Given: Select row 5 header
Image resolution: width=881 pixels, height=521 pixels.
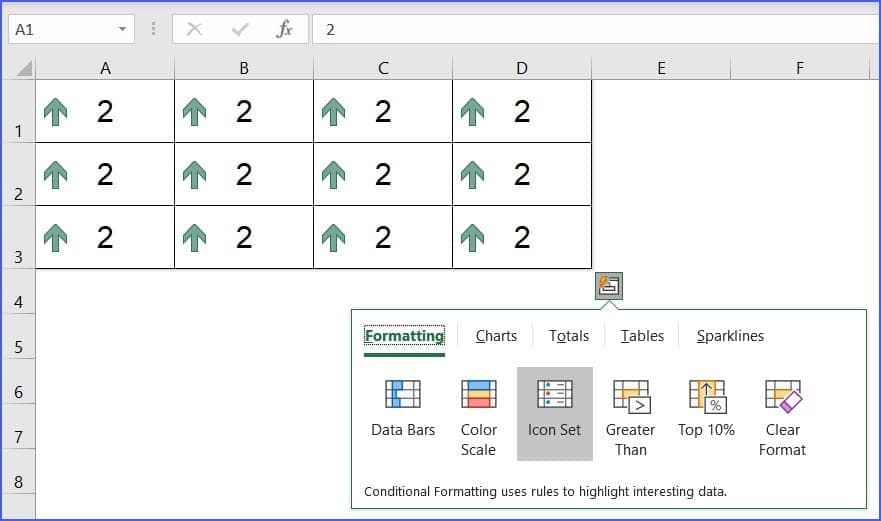Looking at the screenshot, I should tap(18, 337).
